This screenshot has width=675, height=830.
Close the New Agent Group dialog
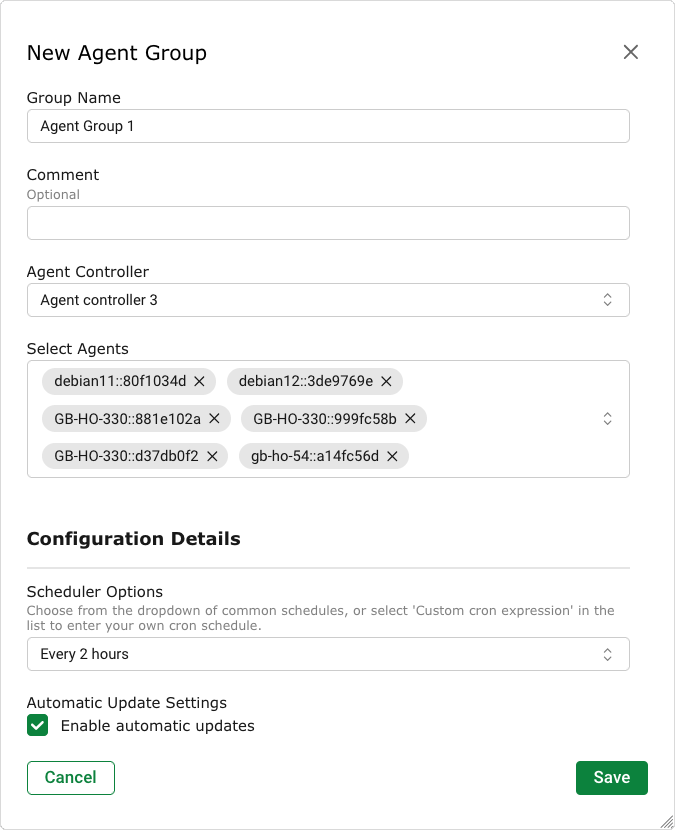pos(630,52)
